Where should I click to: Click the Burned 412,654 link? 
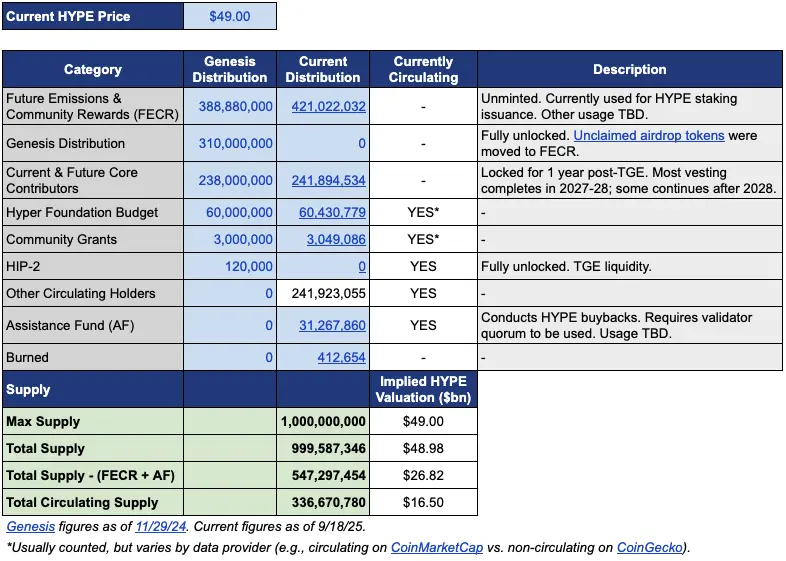coord(339,357)
